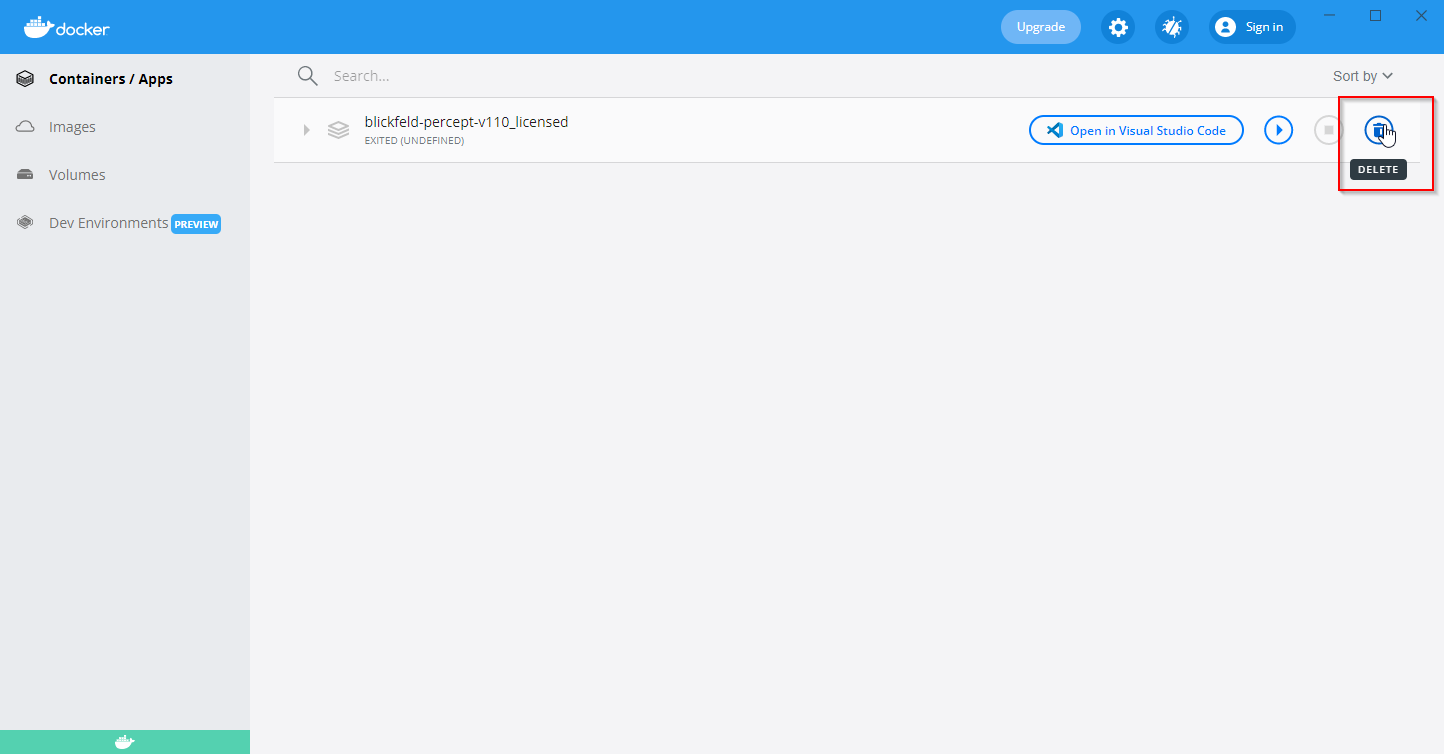The image size is (1444, 754).
Task: Click Open in Visual Studio Code
Action: (1136, 130)
